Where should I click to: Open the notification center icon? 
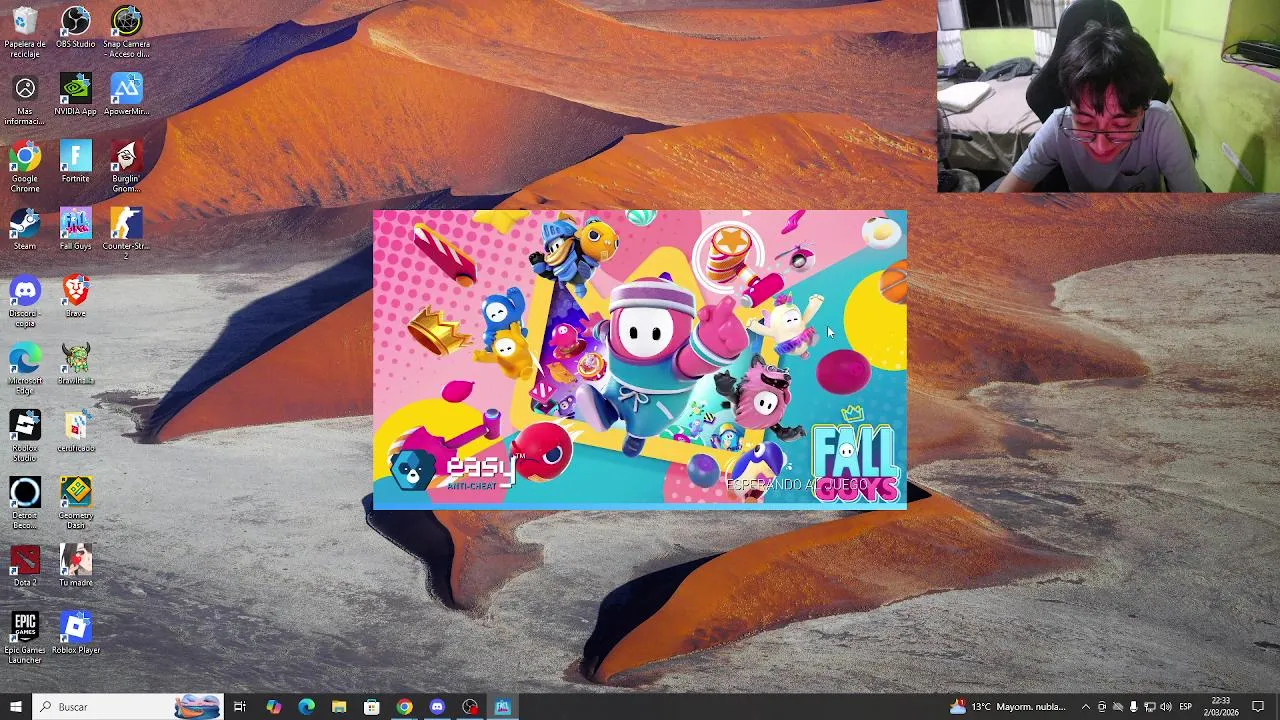pyautogui.click(x=1258, y=707)
